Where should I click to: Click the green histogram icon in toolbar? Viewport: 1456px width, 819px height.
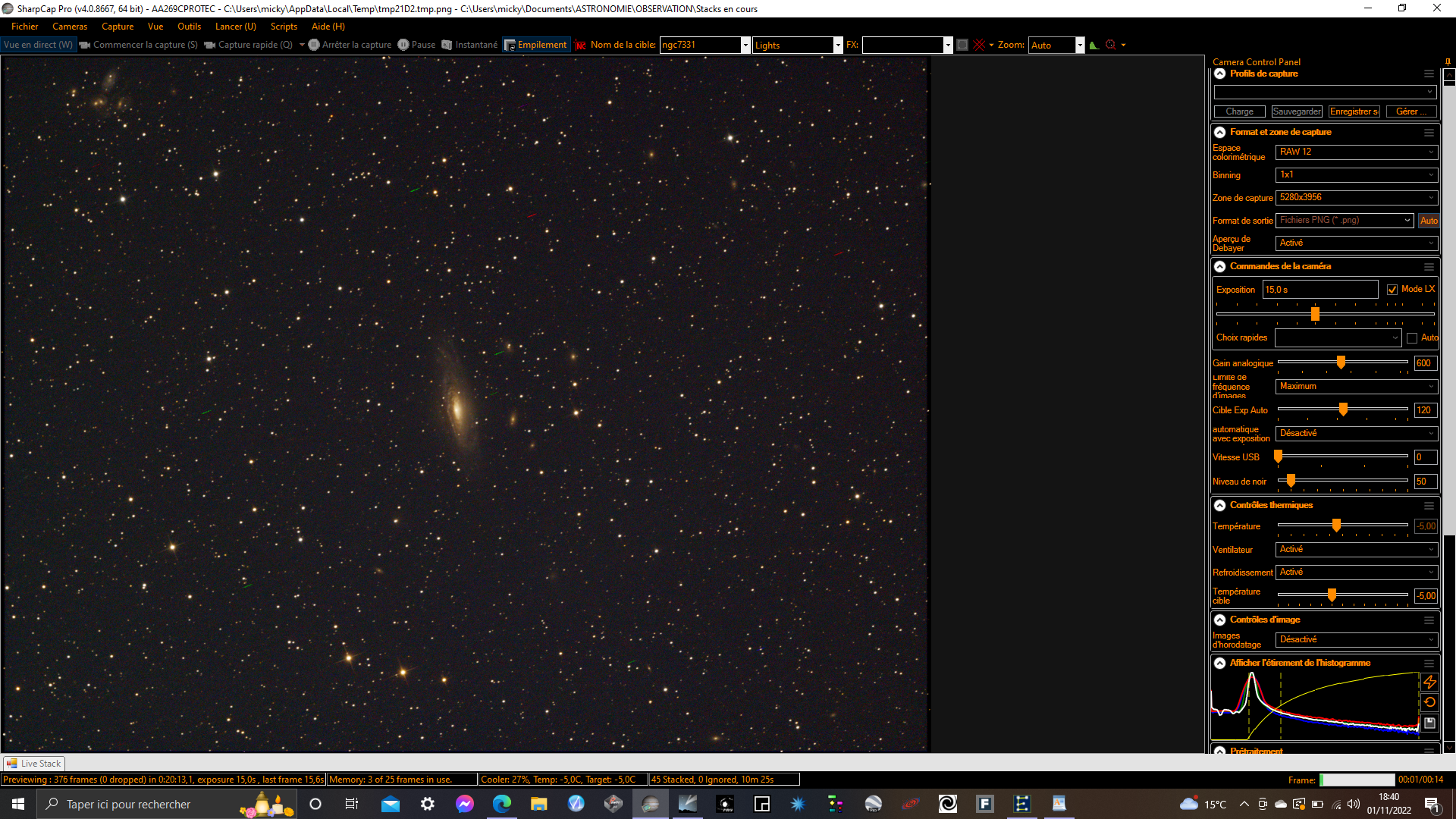click(1094, 45)
